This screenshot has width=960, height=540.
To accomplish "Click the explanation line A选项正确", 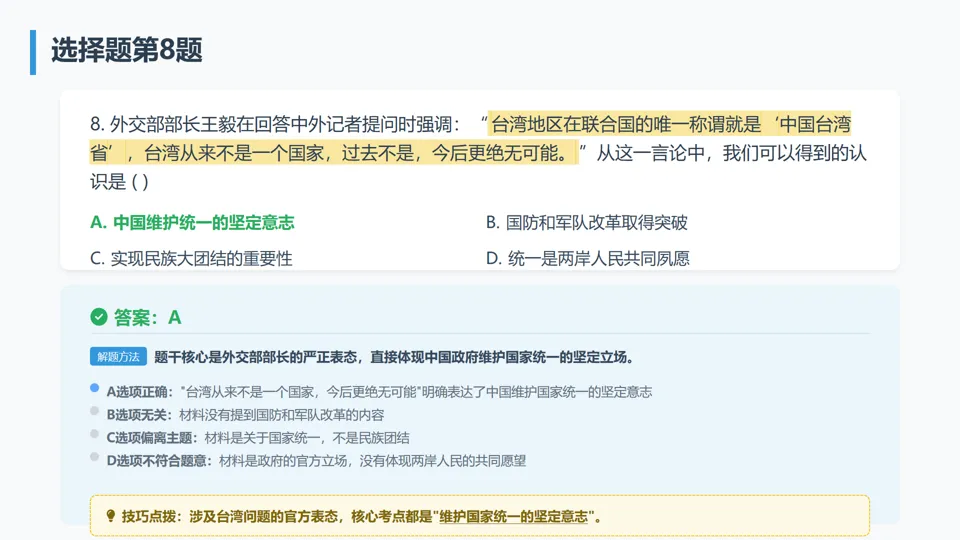I will (x=379, y=392).
